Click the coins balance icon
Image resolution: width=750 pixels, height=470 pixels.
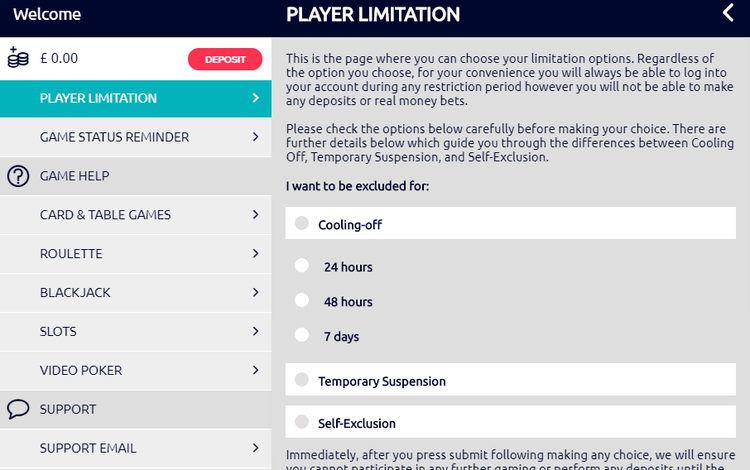18,58
